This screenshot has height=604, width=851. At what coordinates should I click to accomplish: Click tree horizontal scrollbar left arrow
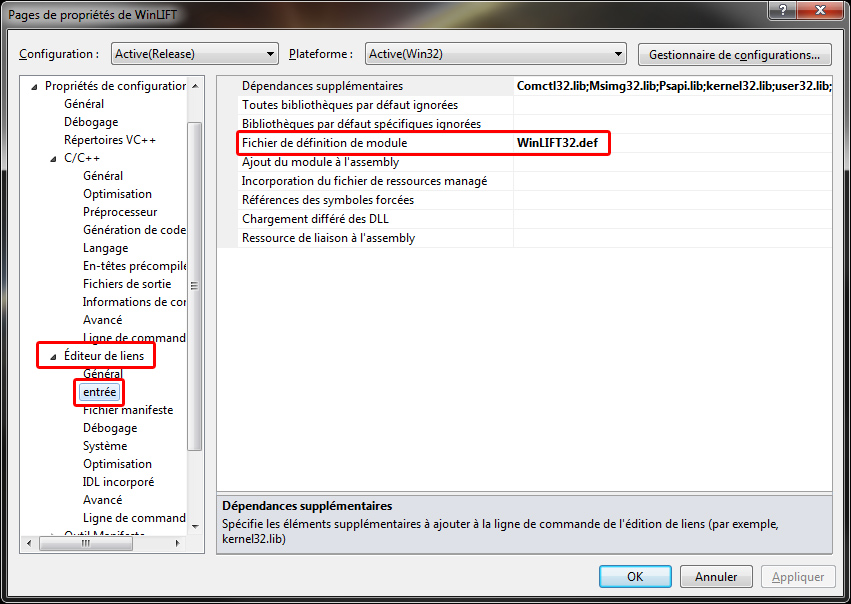click(29, 543)
